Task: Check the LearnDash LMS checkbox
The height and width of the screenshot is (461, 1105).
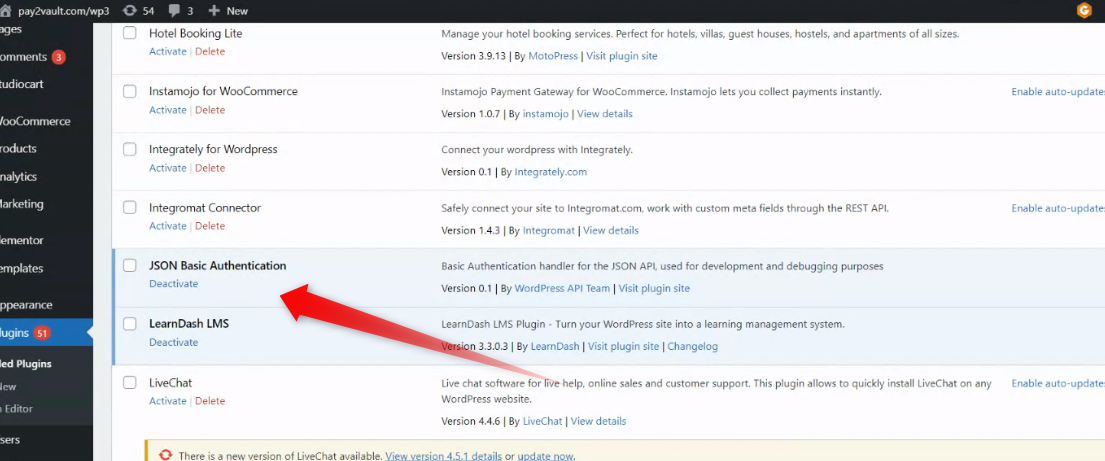Action: [130, 324]
